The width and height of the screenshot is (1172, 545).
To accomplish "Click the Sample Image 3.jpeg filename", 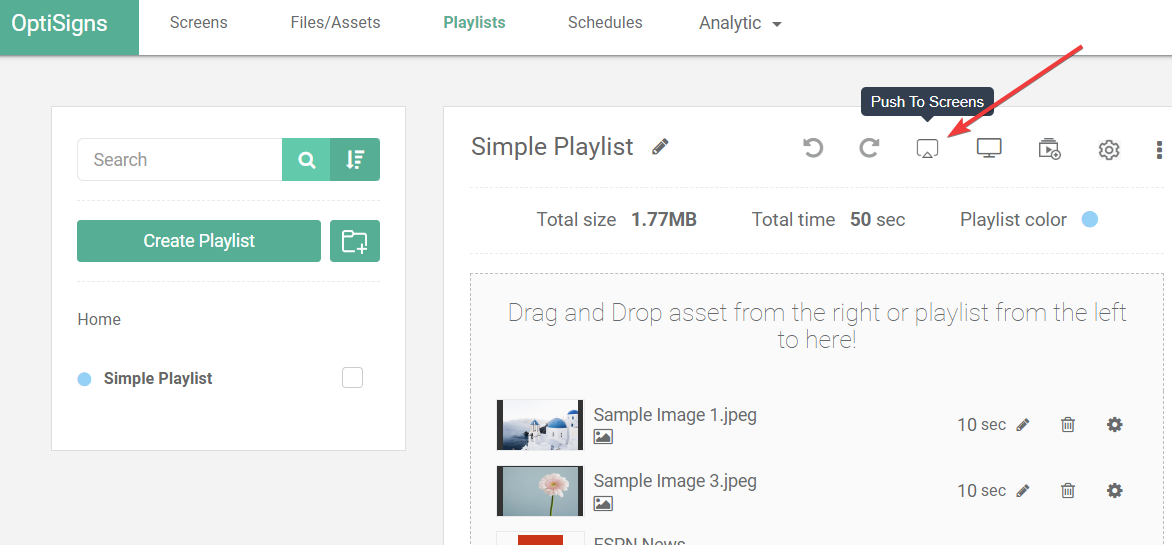I will [x=675, y=481].
